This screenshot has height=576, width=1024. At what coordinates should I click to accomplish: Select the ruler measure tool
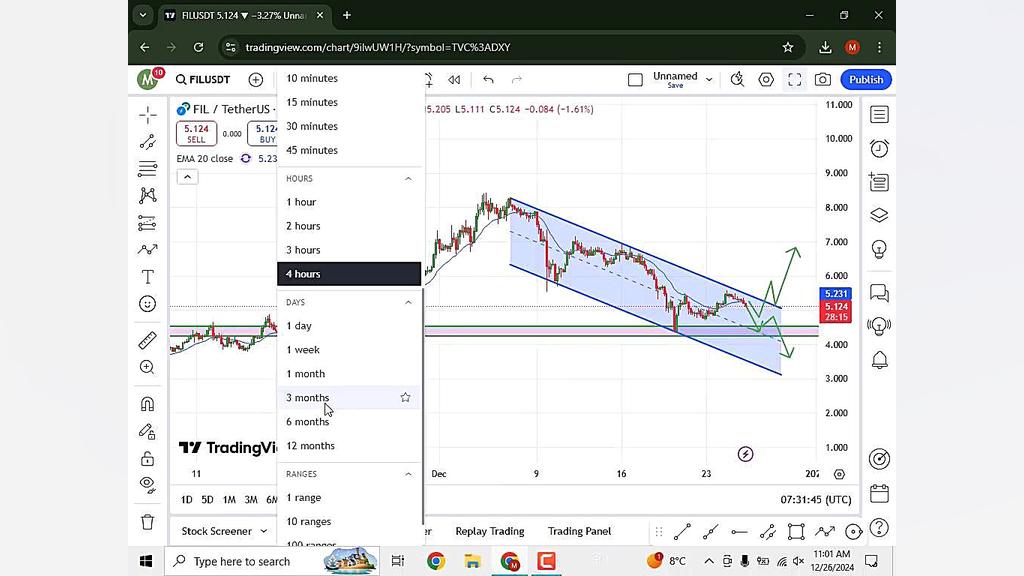[x=148, y=340]
